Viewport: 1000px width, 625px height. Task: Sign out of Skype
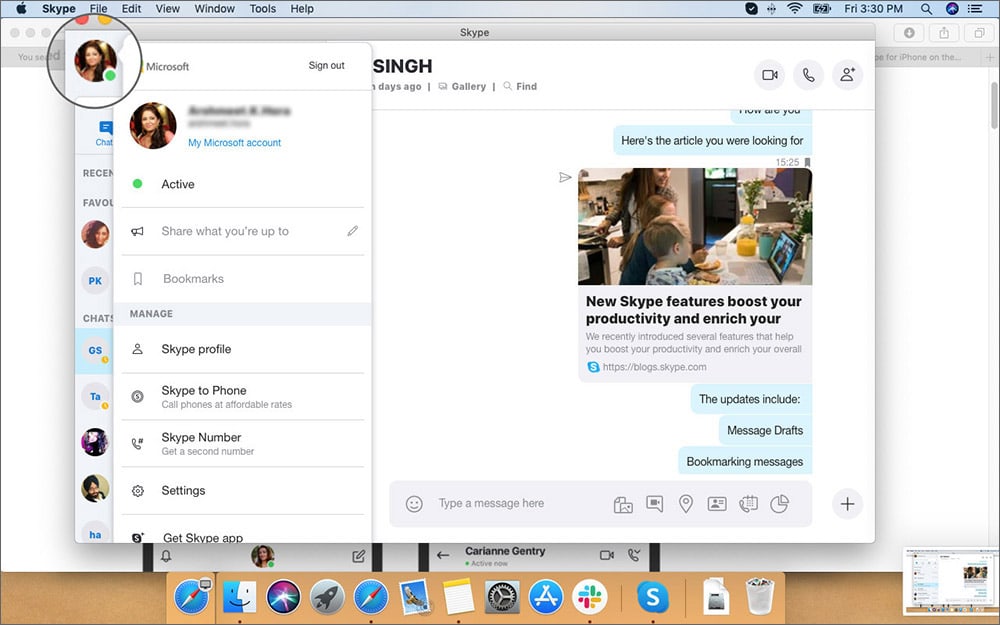(x=326, y=65)
